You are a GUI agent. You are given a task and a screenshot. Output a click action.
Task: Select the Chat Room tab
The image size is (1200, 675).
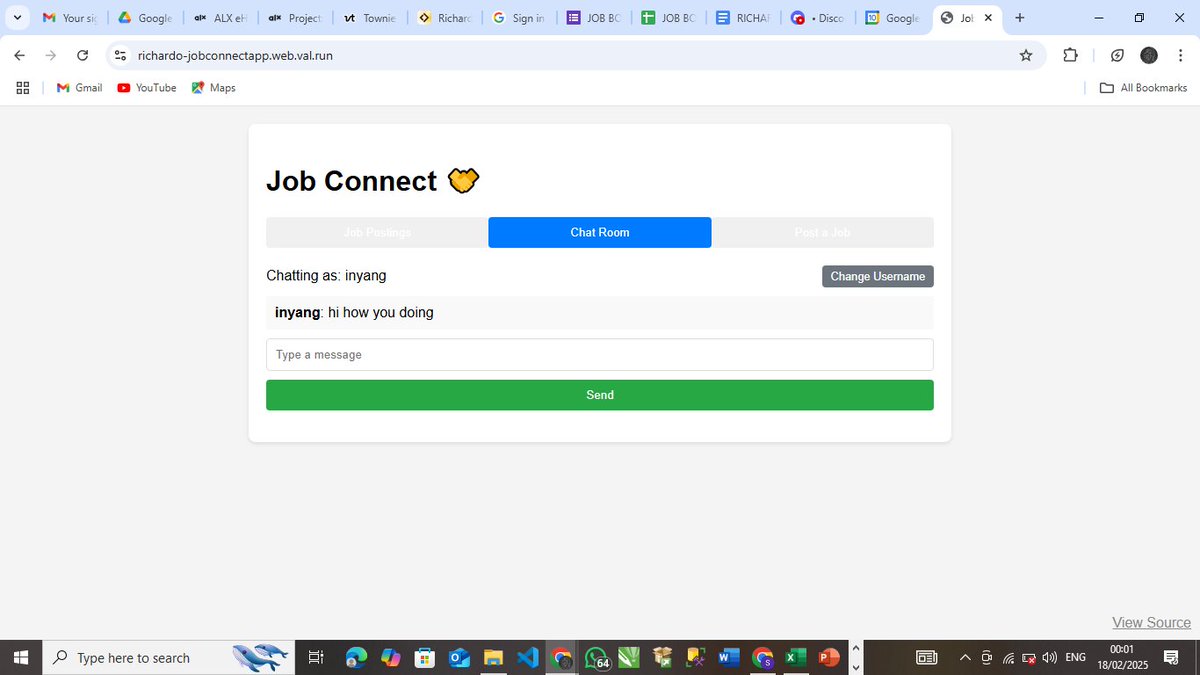(x=600, y=232)
